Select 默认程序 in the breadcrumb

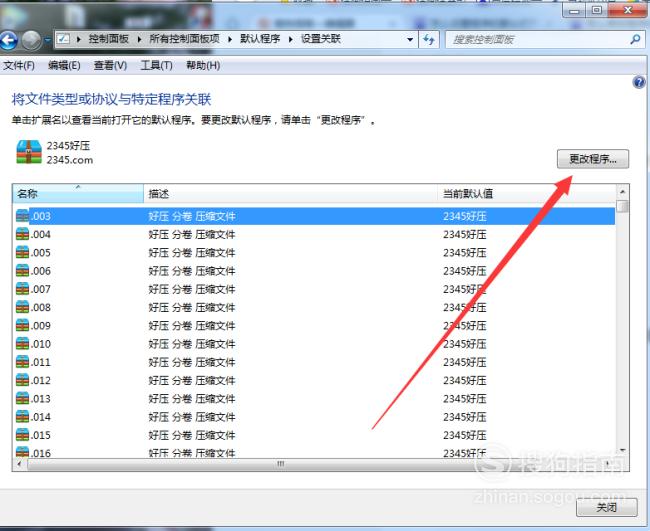260,39
